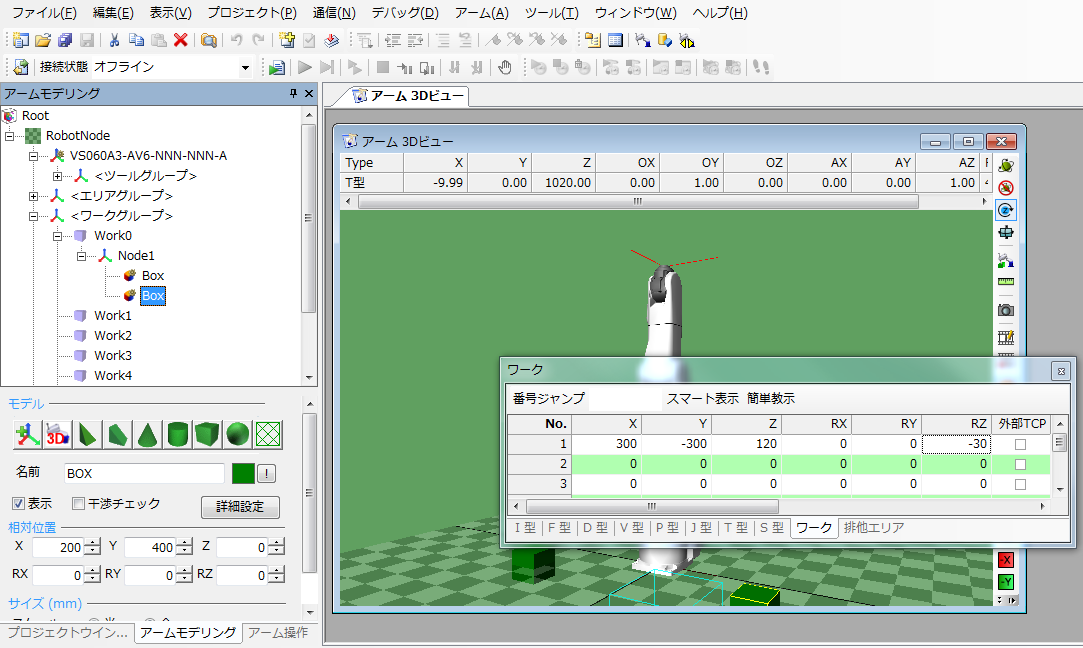Click the open folder icon in toolbar
1083x648 pixels.
coord(43,41)
